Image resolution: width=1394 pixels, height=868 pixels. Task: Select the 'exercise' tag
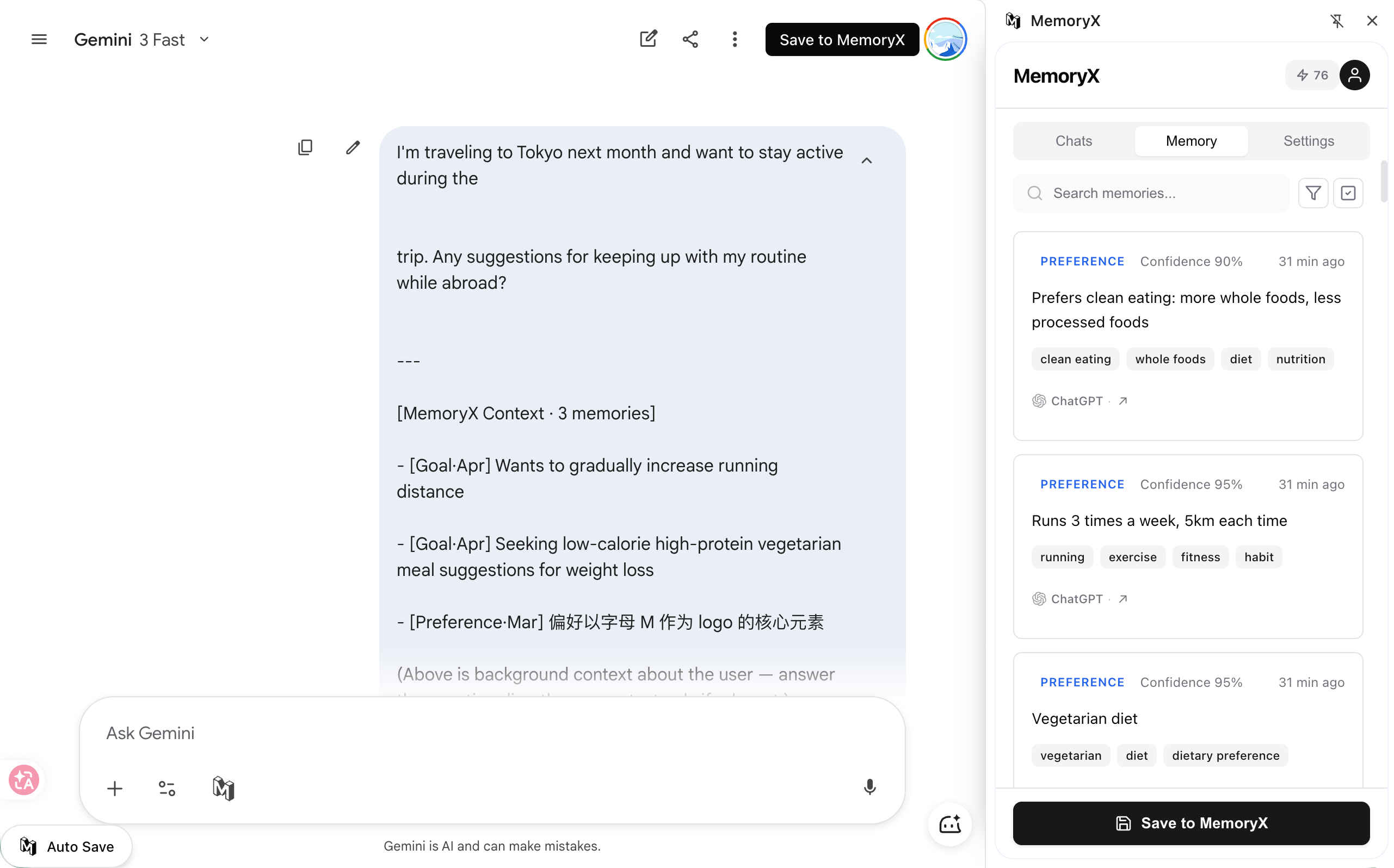pyautogui.click(x=1132, y=557)
